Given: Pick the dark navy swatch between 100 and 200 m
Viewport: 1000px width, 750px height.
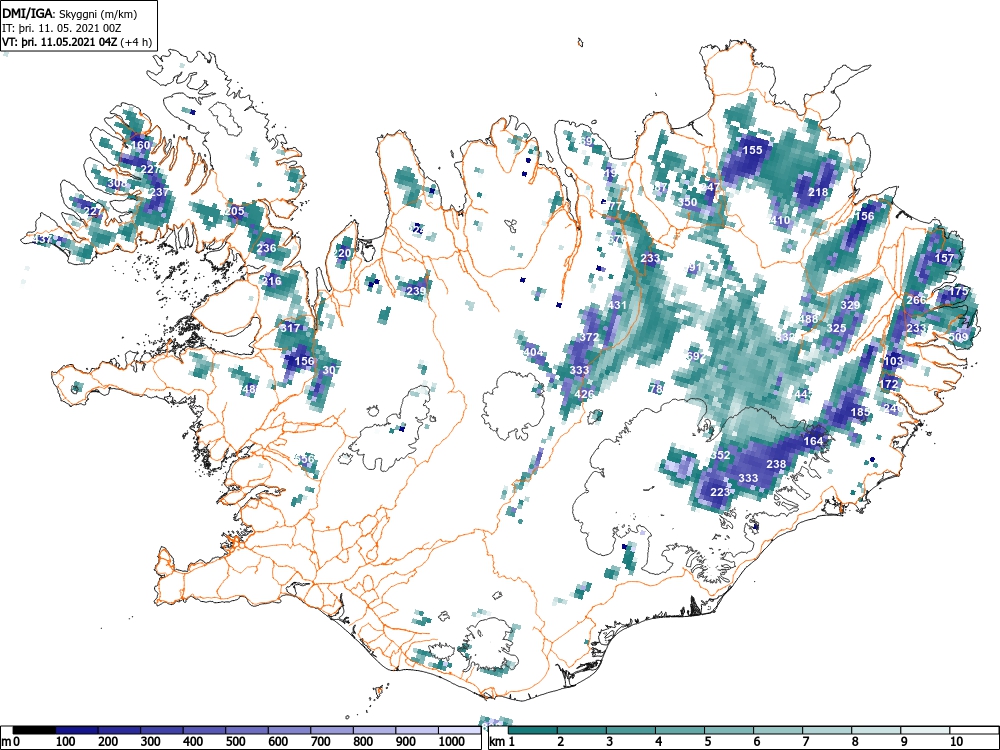Looking at the screenshot, I should pos(77,730).
